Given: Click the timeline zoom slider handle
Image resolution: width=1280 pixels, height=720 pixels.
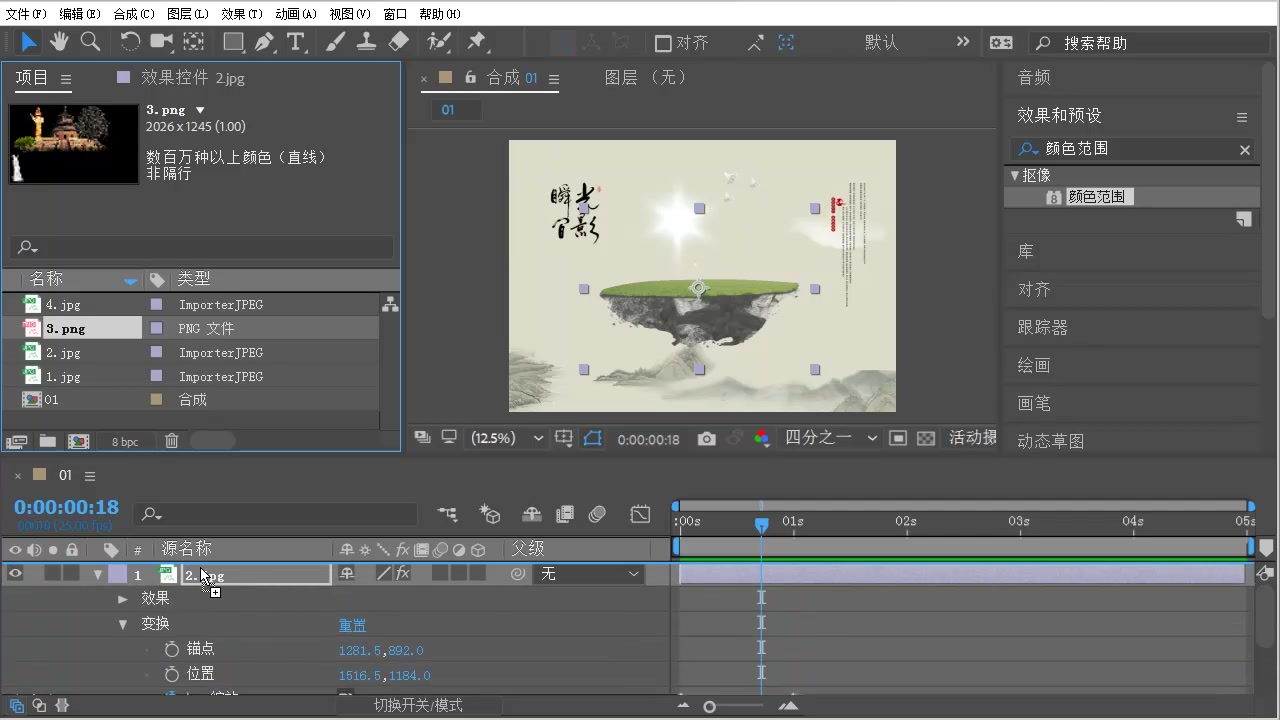Looking at the screenshot, I should tap(709, 706).
